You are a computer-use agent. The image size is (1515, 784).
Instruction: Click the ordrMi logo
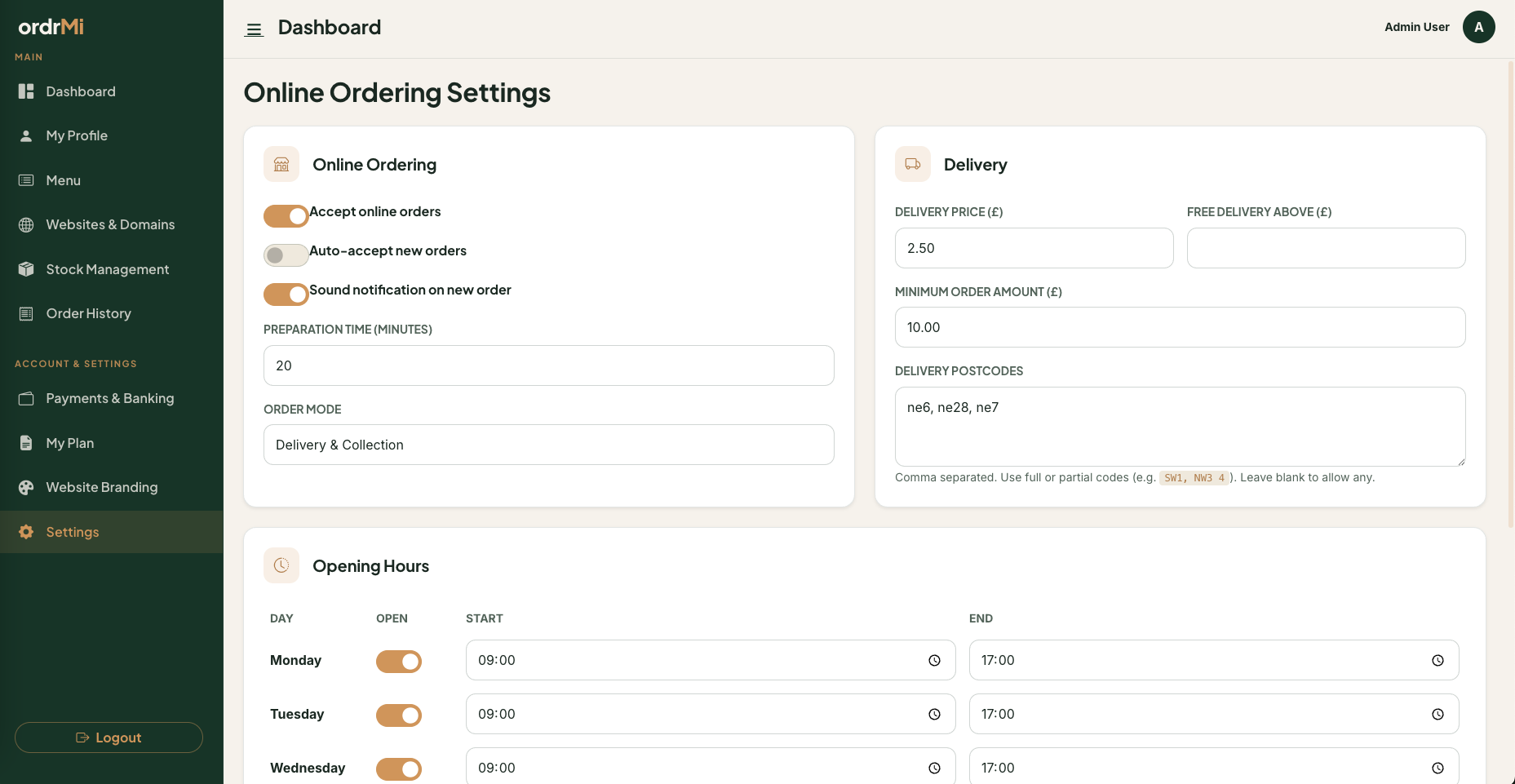point(51,27)
